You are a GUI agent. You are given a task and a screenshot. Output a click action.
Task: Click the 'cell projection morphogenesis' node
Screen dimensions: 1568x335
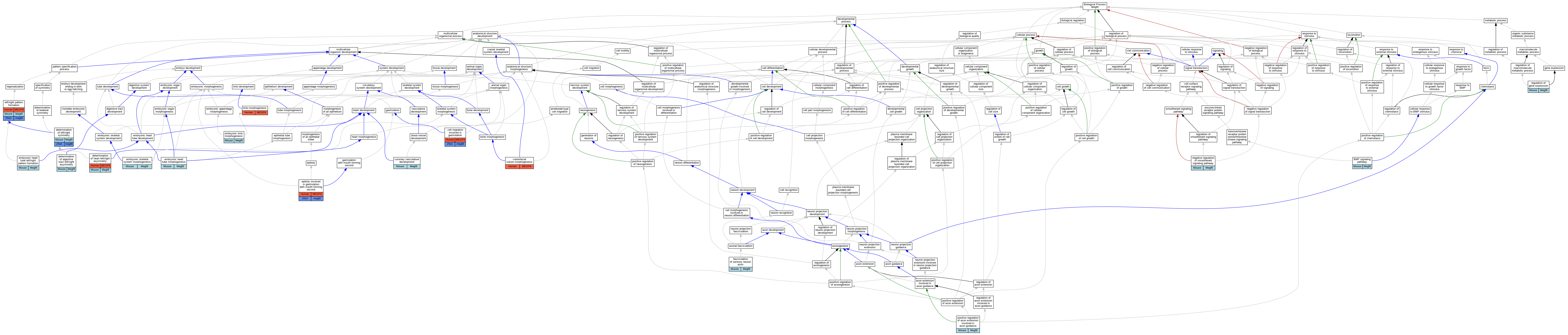814,137
